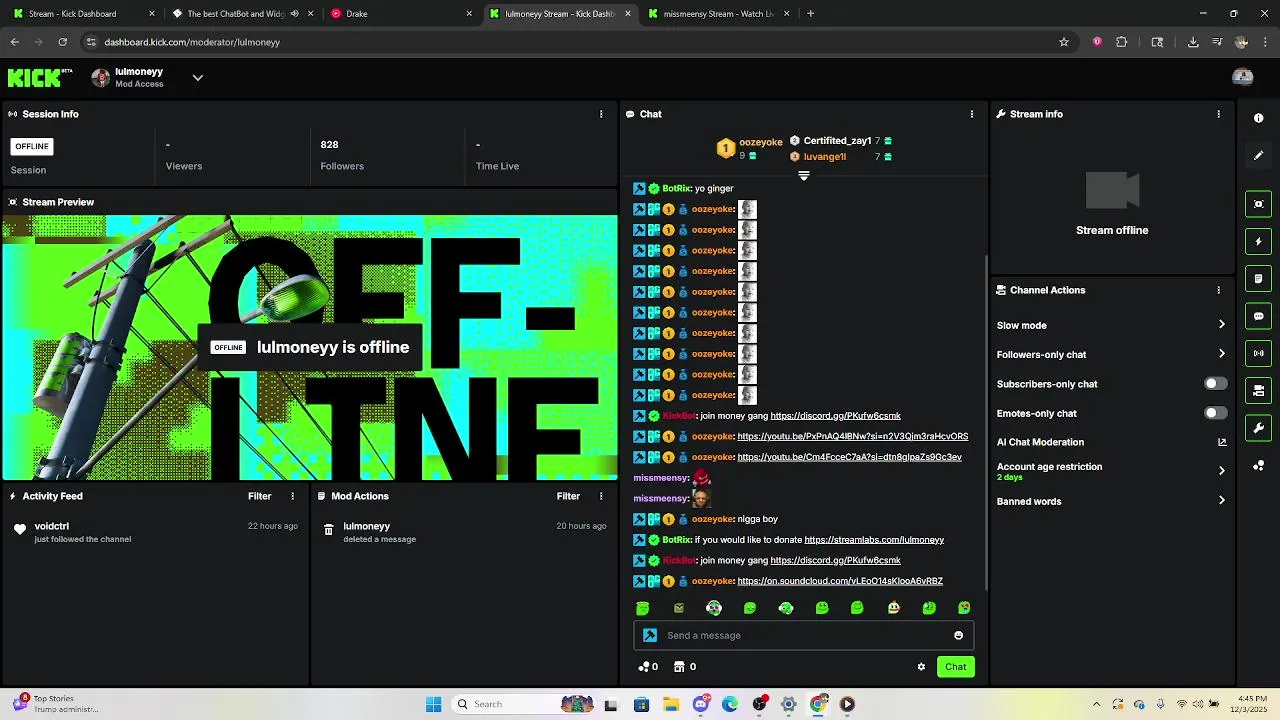Open the soundcloud link from oozeyoke

[840, 581]
